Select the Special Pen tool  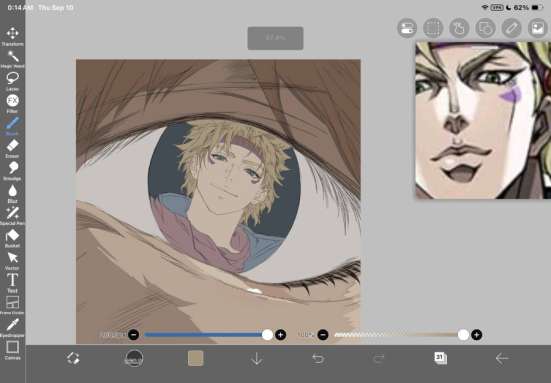tap(12, 216)
